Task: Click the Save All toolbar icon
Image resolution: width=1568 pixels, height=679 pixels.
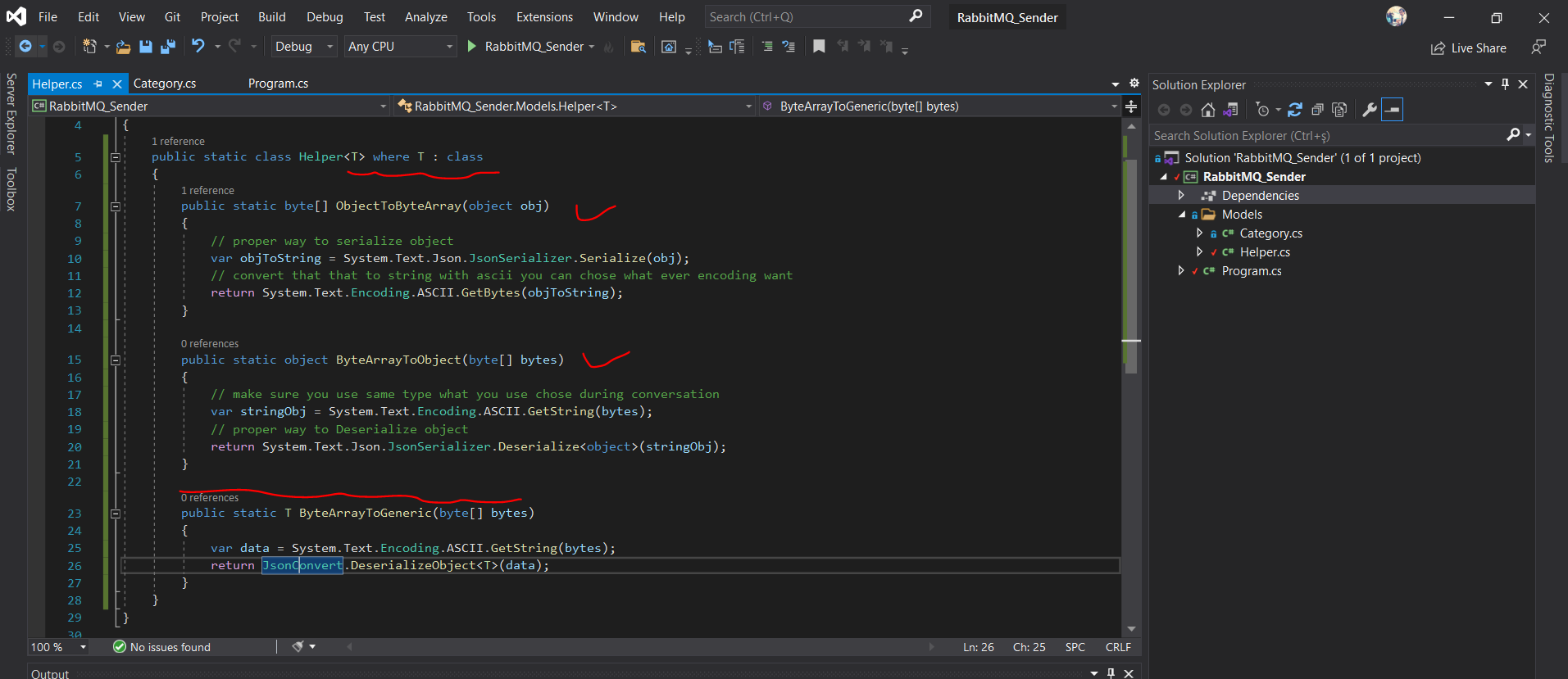Action: (168, 47)
